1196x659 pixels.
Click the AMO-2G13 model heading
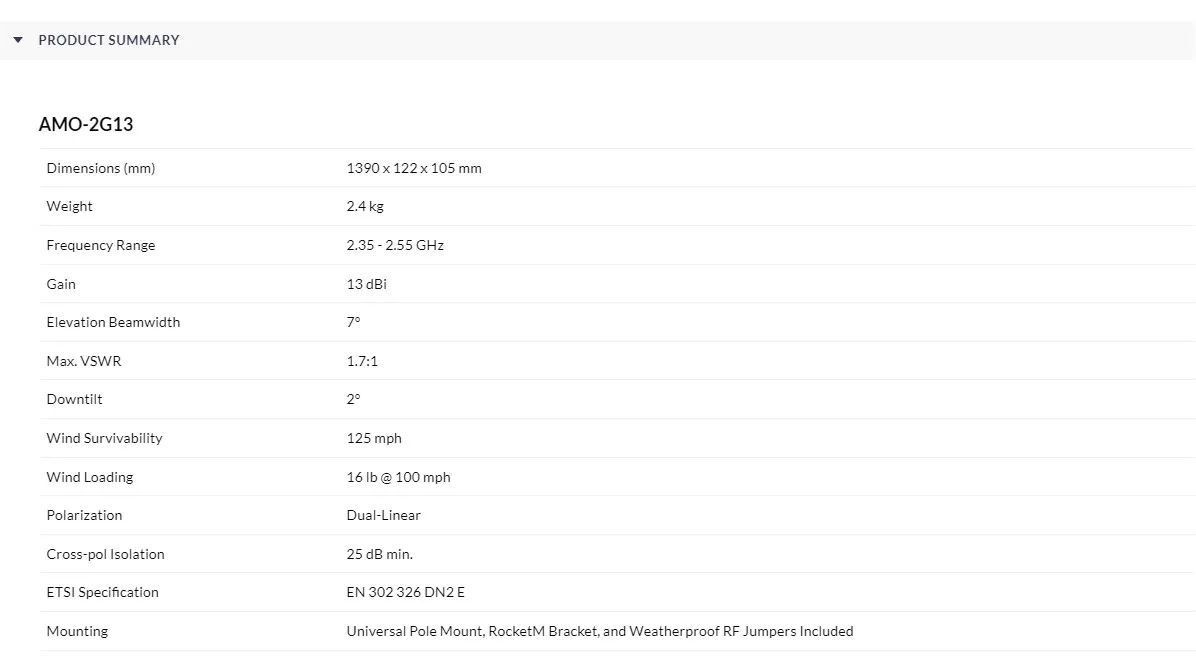coord(86,125)
